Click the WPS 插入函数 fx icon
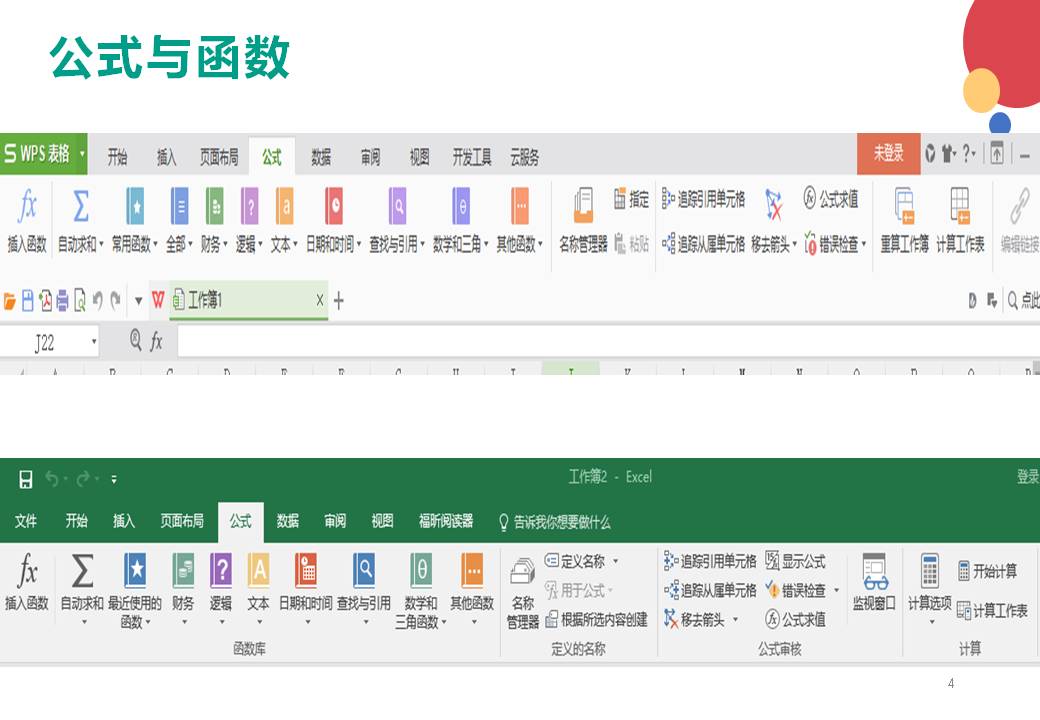The image size is (1040, 720). [28, 208]
